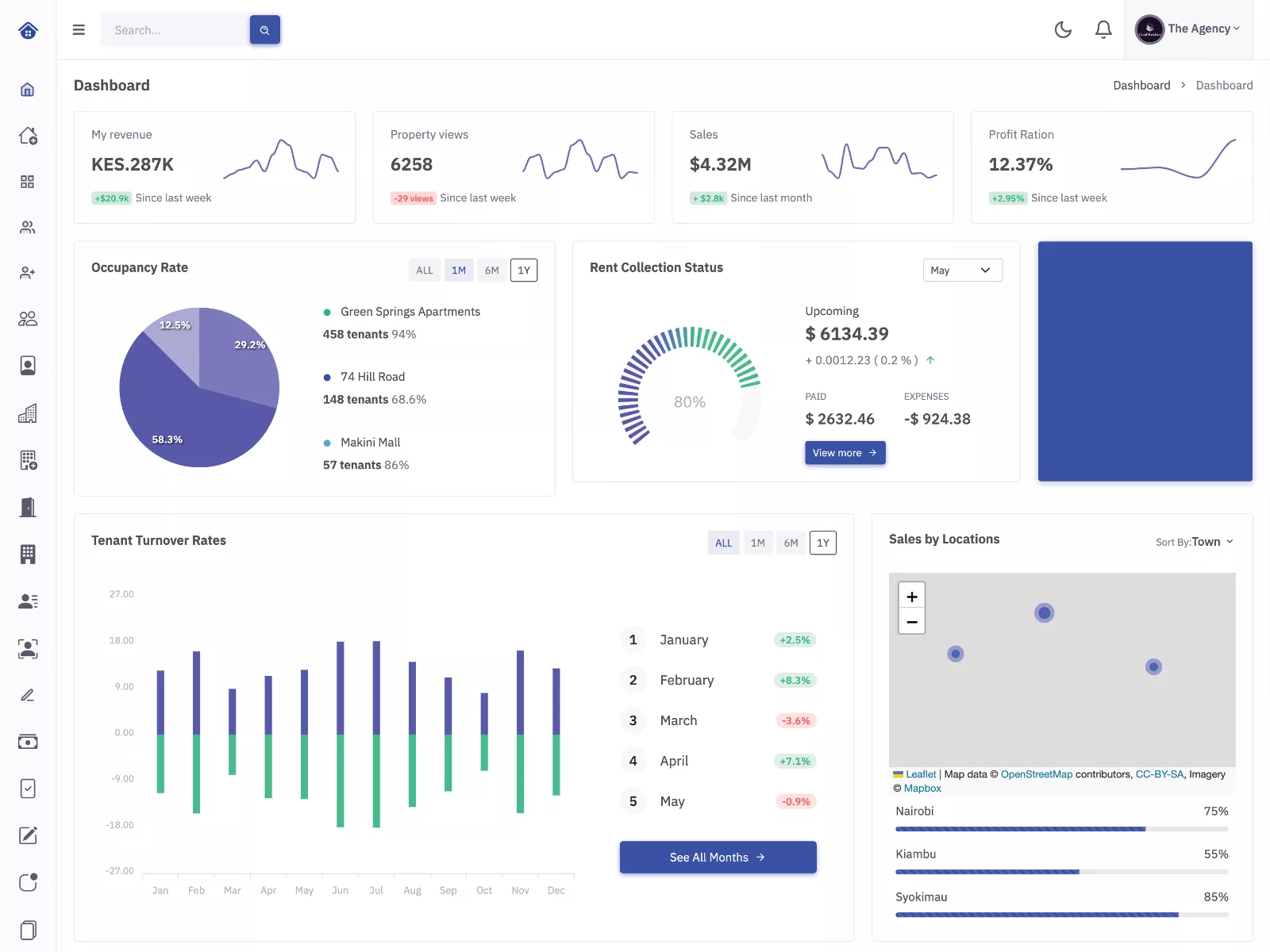Expand The Agency account menu
Image resolution: width=1270 pixels, height=952 pixels.
pos(1203,29)
